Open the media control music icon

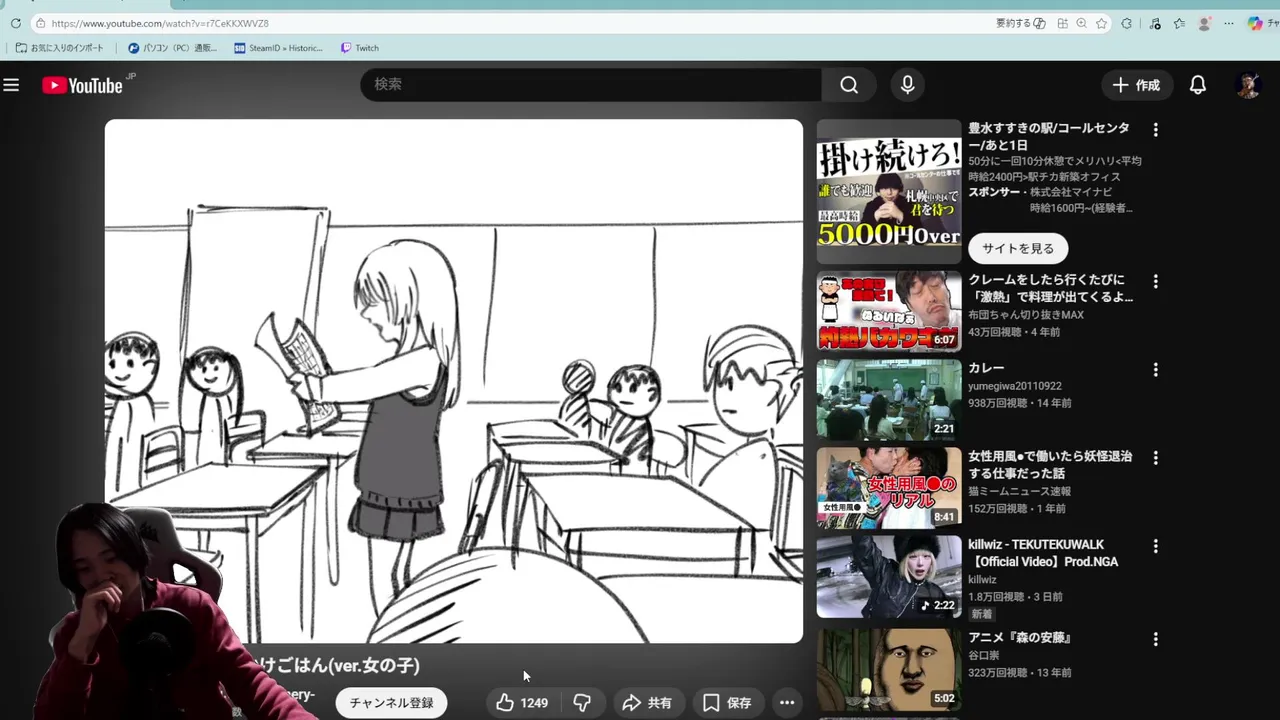pos(1155,23)
